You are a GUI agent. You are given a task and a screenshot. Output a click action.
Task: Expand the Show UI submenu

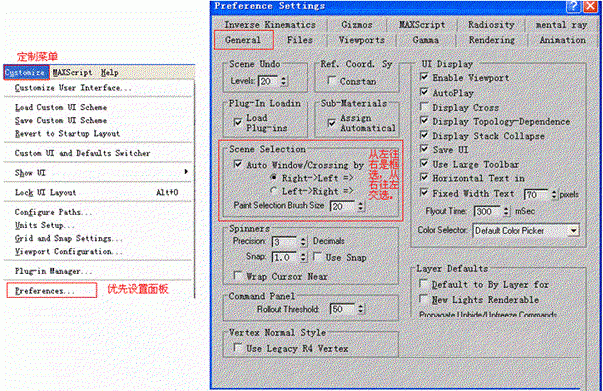101,173
